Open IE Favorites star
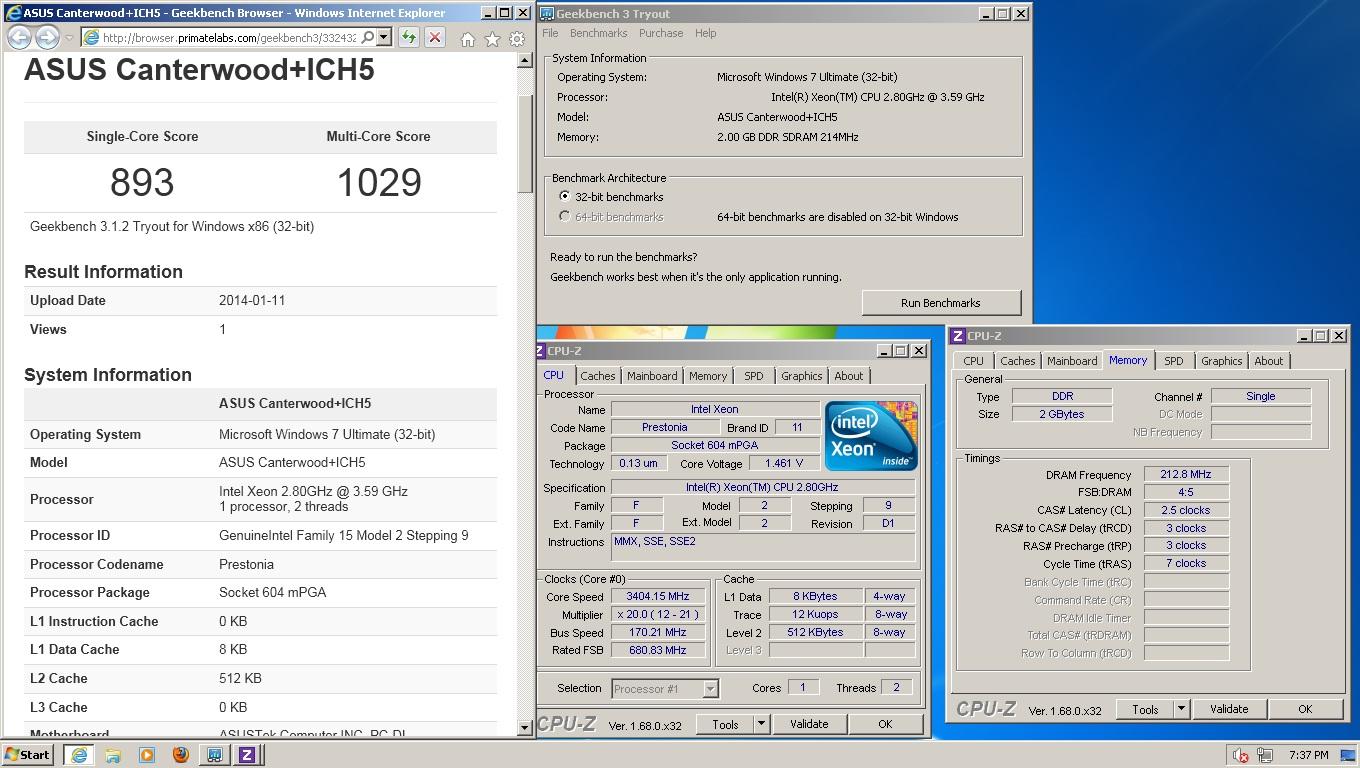1360x768 pixels. pyautogui.click(x=492, y=39)
